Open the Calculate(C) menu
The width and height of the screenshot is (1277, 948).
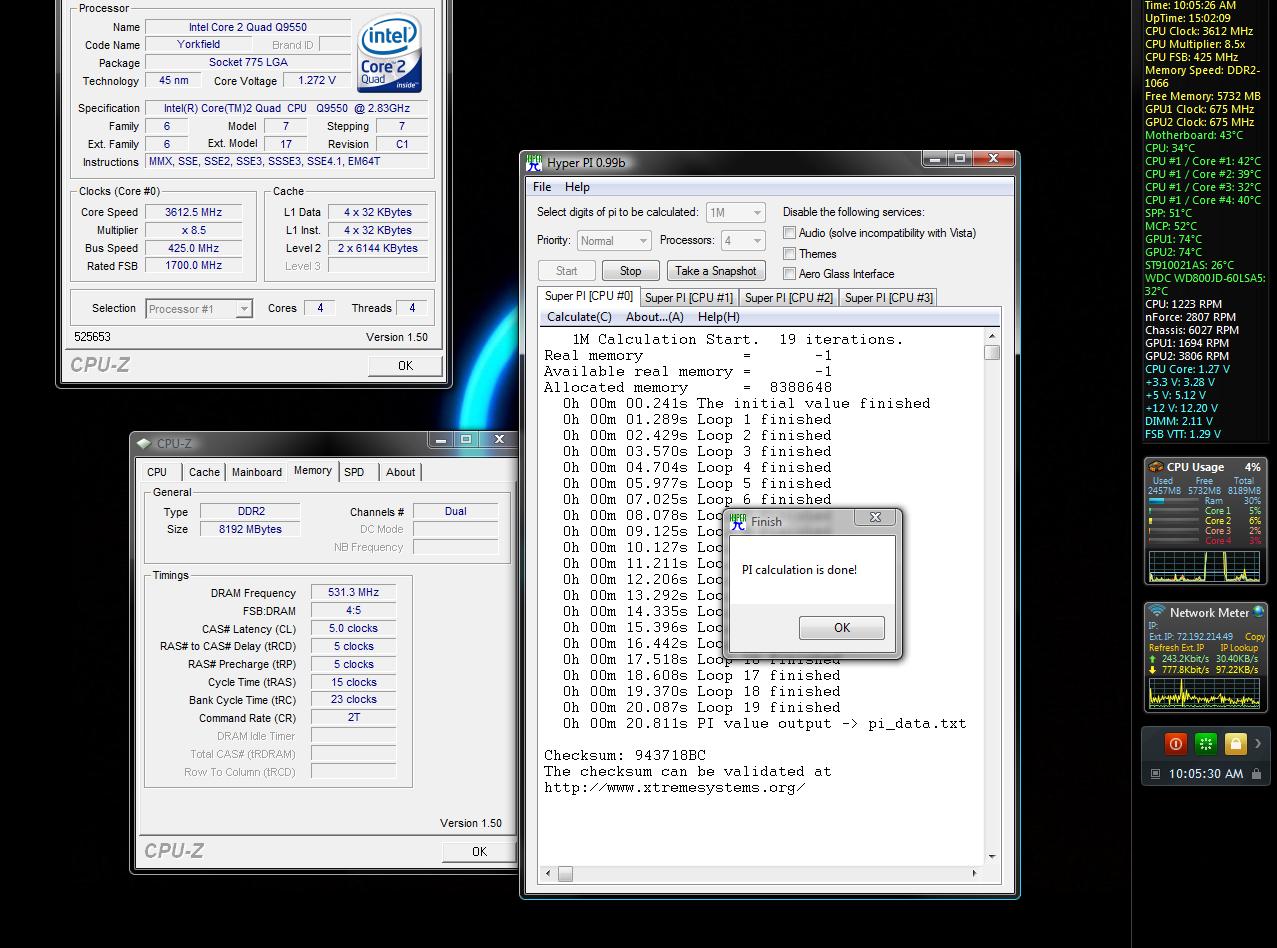coord(579,317)
